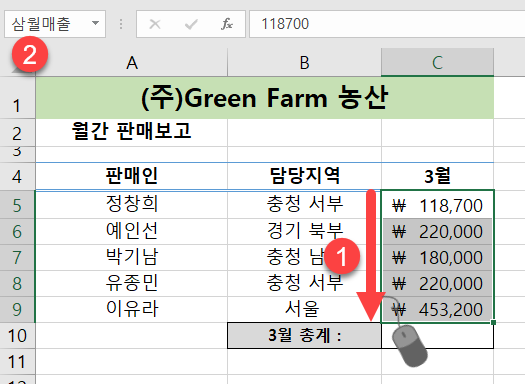Viewport: 525px width, 384px height.
Task: Click the cell ₩ 453,200
Action: click(x=437, y=310)
